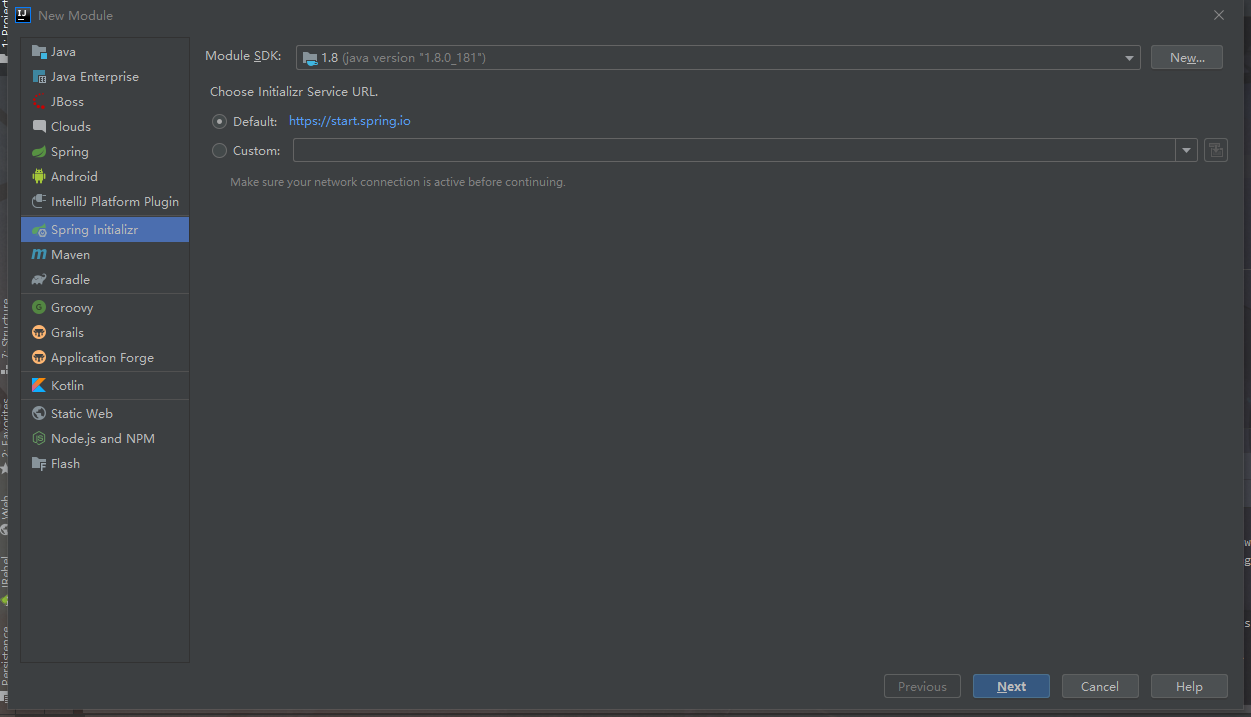This screenshot has width=1251, height=717.
Task: Select Gradle in module type list
Action: [x=105, y=279]
